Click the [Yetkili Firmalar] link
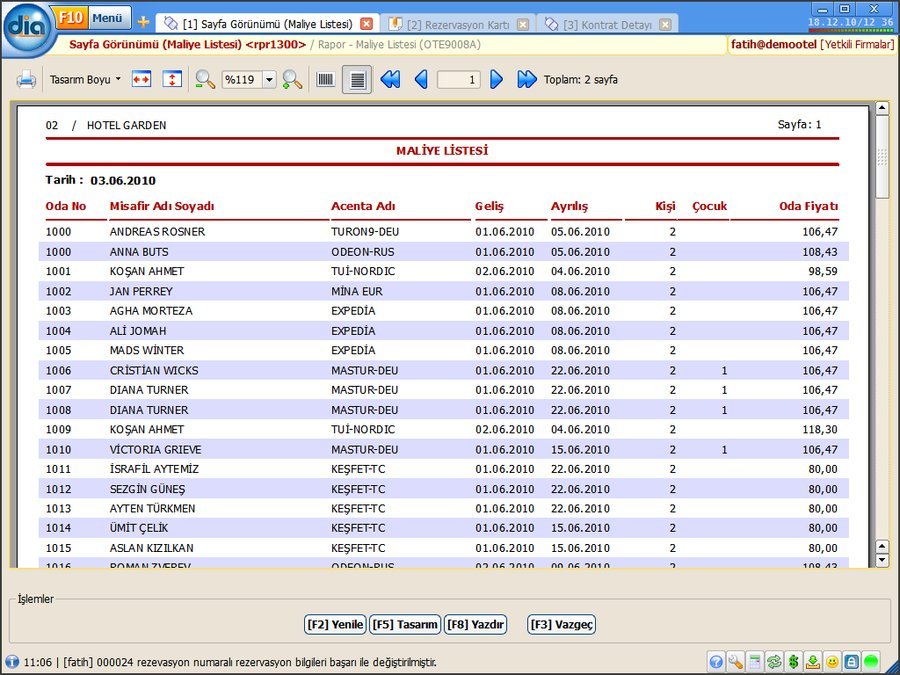The image size is (900, 675). [857, 44]
